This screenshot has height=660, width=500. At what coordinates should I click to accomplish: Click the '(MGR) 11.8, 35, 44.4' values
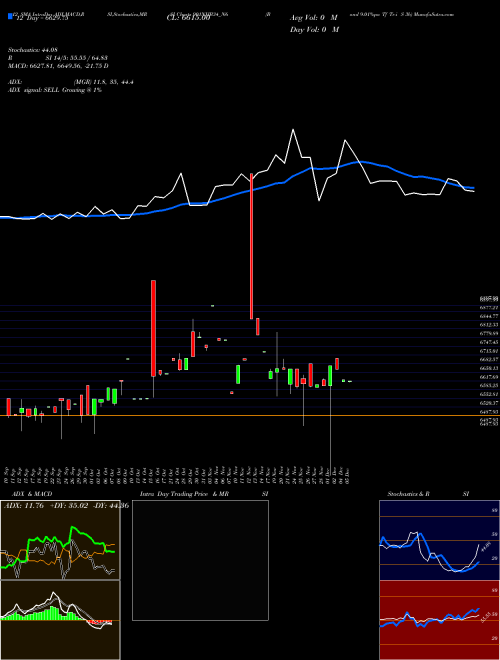click(104, 82)
